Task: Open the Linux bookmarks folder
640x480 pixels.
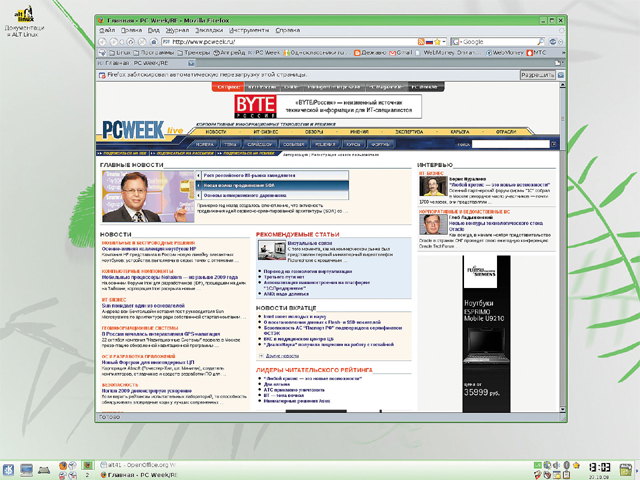Action: coord(120,53)
